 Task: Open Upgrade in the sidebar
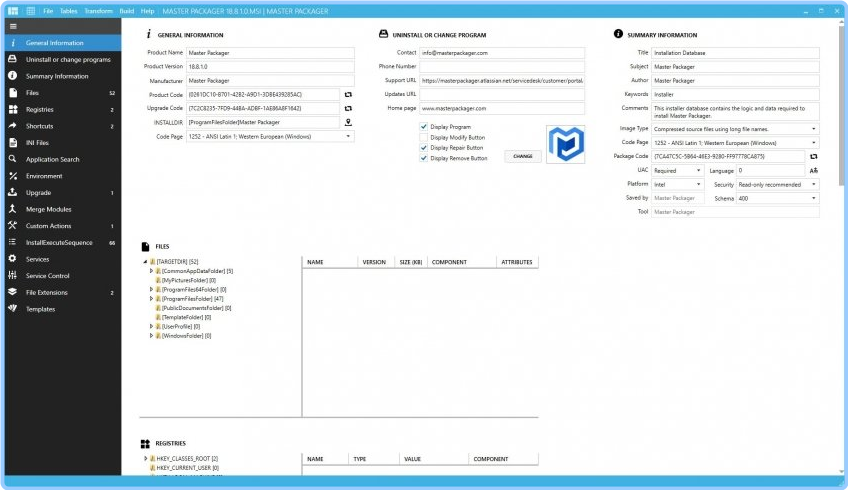click(63, 193)
